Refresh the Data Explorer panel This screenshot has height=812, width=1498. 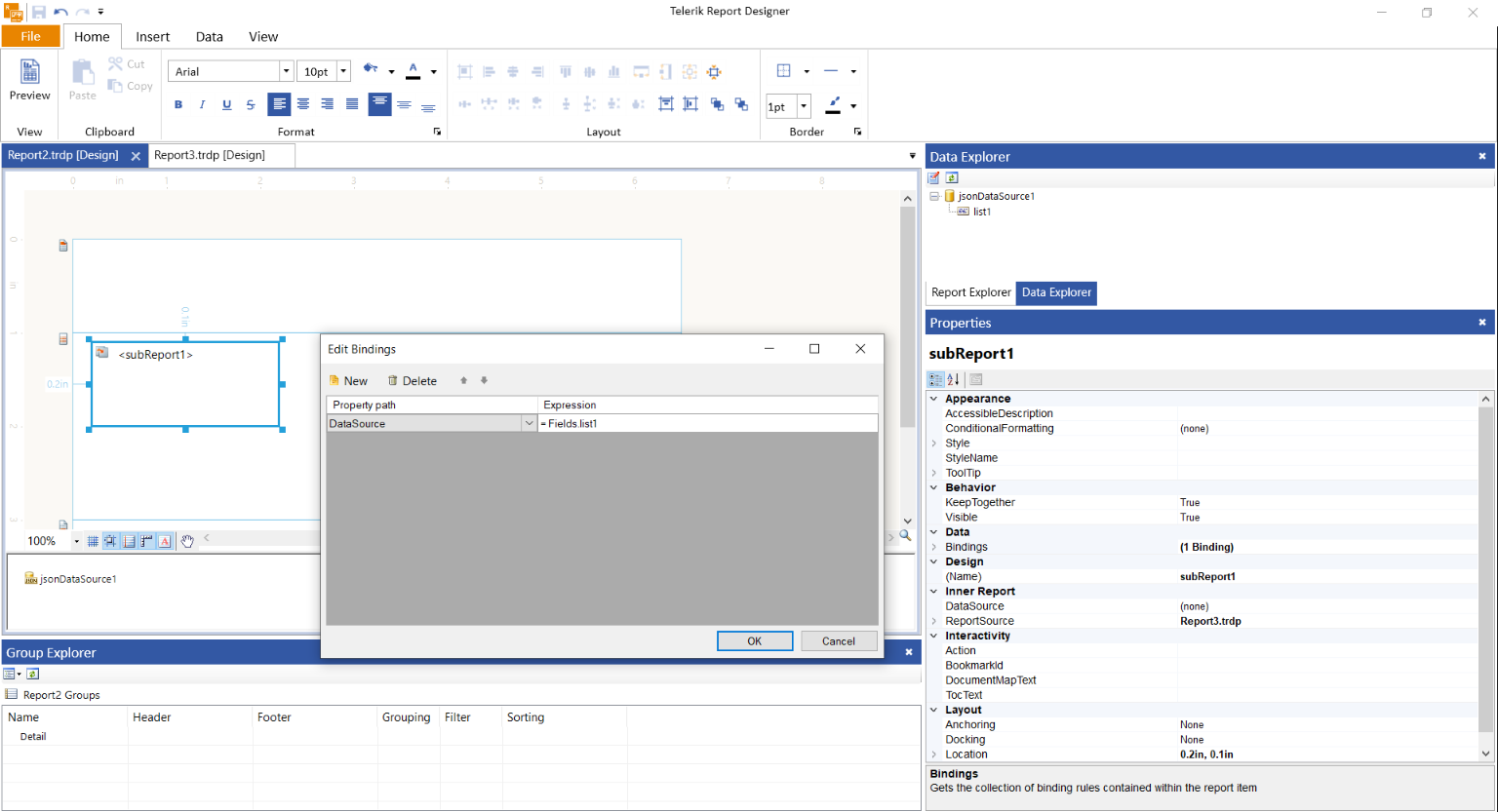click(x=952, y=177)
